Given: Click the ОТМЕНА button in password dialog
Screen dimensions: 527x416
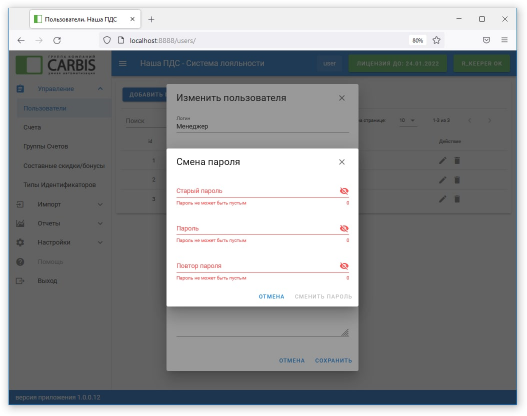Looking at the screenshot, I should tap(271, 297).
